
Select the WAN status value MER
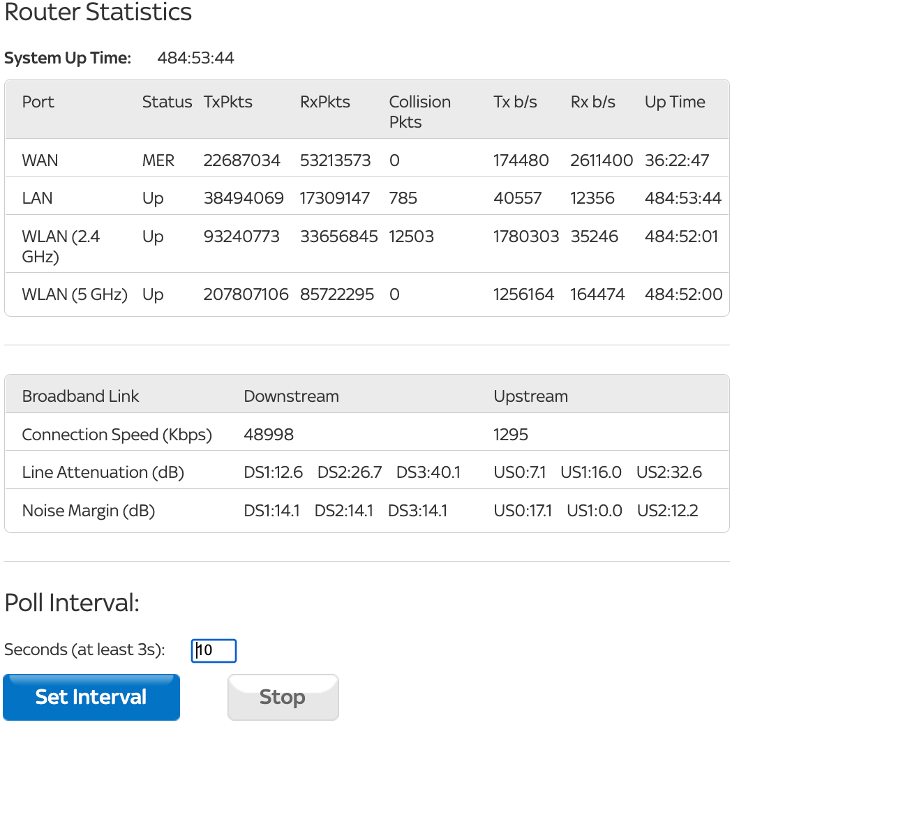point(158,160)
